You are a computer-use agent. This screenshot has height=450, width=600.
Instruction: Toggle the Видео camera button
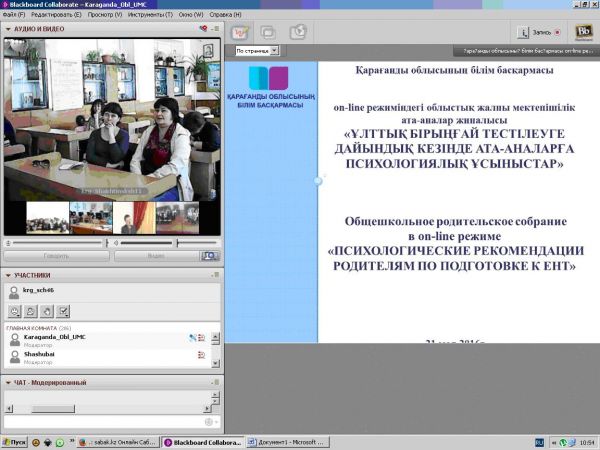pos(155,256)
